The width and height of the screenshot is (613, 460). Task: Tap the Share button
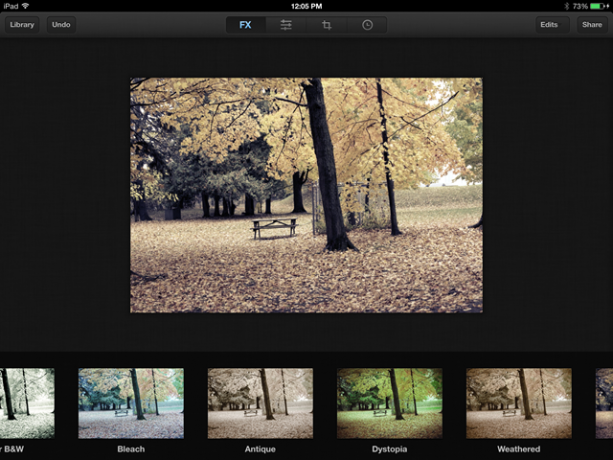pos(592,25)
